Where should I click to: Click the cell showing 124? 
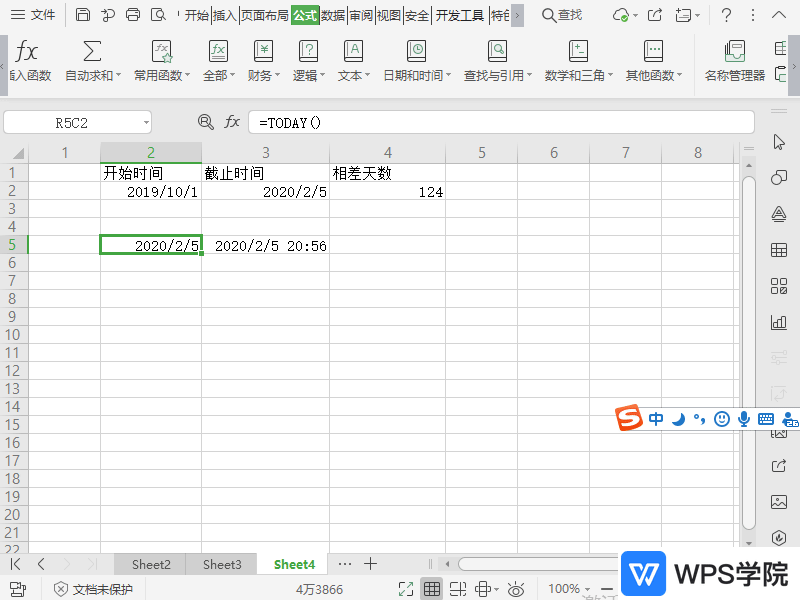(x=388, y=191)
